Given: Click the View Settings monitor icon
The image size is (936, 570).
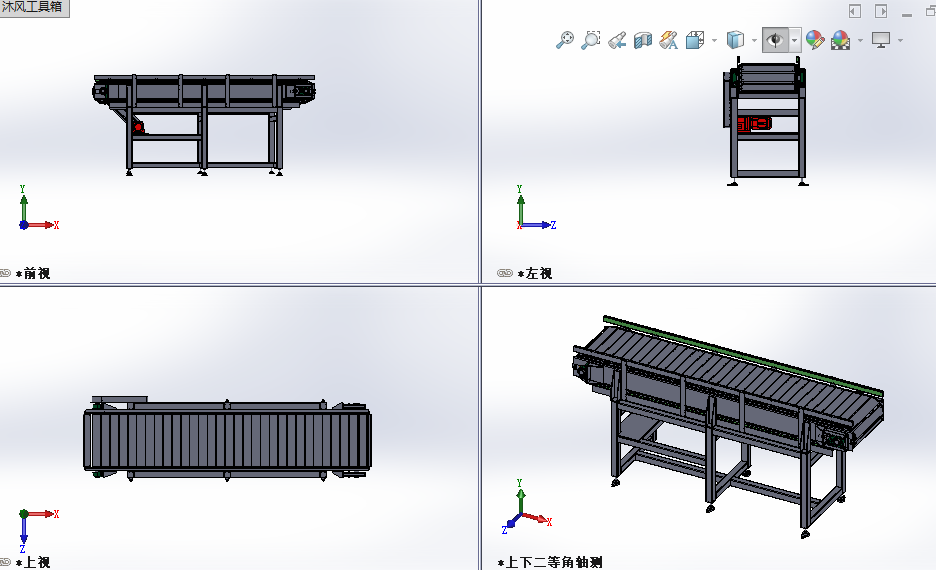Looking at the screenshot, I should pos(881,40).
